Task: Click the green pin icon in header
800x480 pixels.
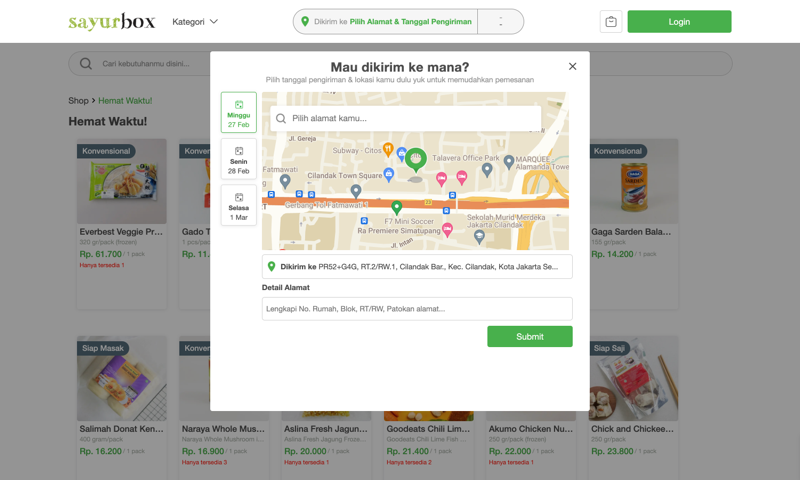Action: tap(305, 21)
